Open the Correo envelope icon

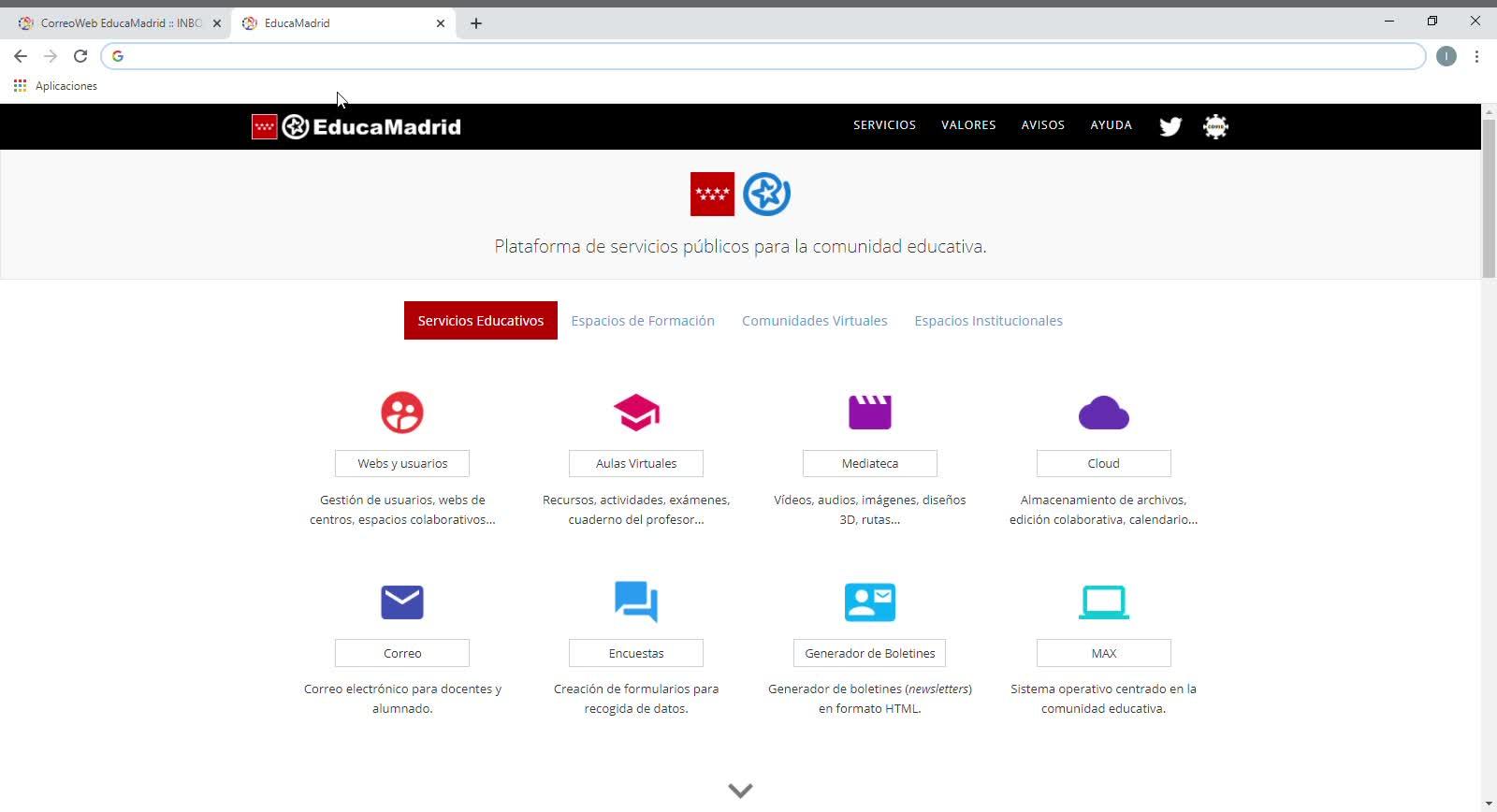point(402,602)
